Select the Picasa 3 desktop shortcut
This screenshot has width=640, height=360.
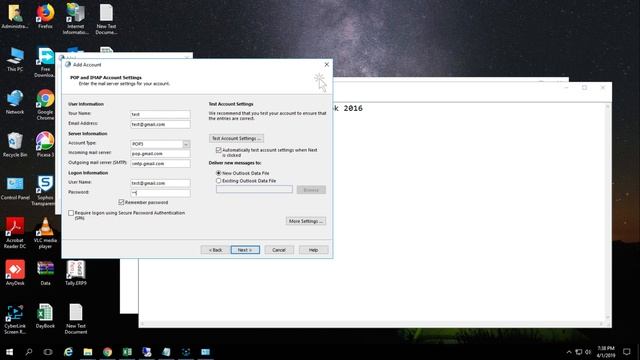point(45,145)
